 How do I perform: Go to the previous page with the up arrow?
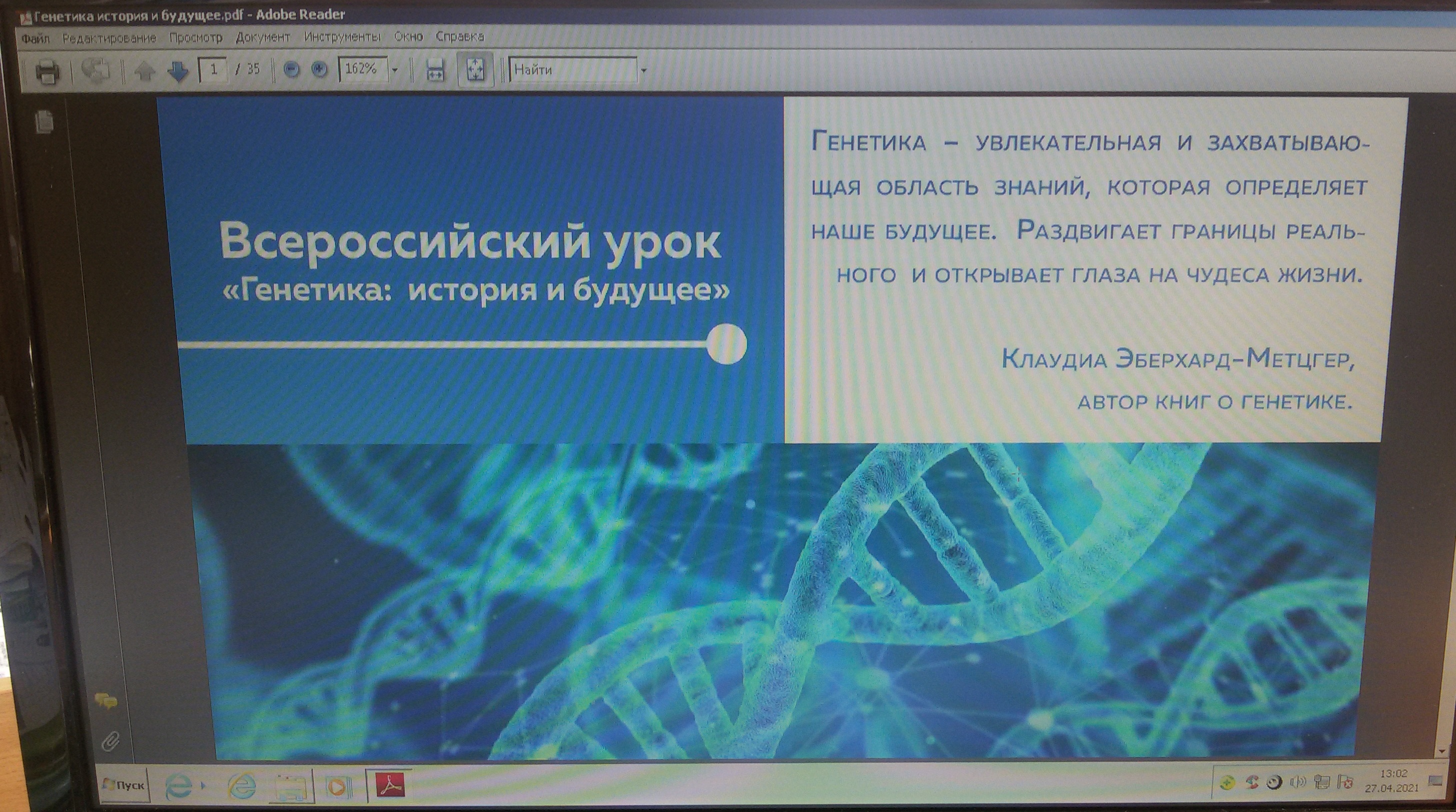coord(144,71)
